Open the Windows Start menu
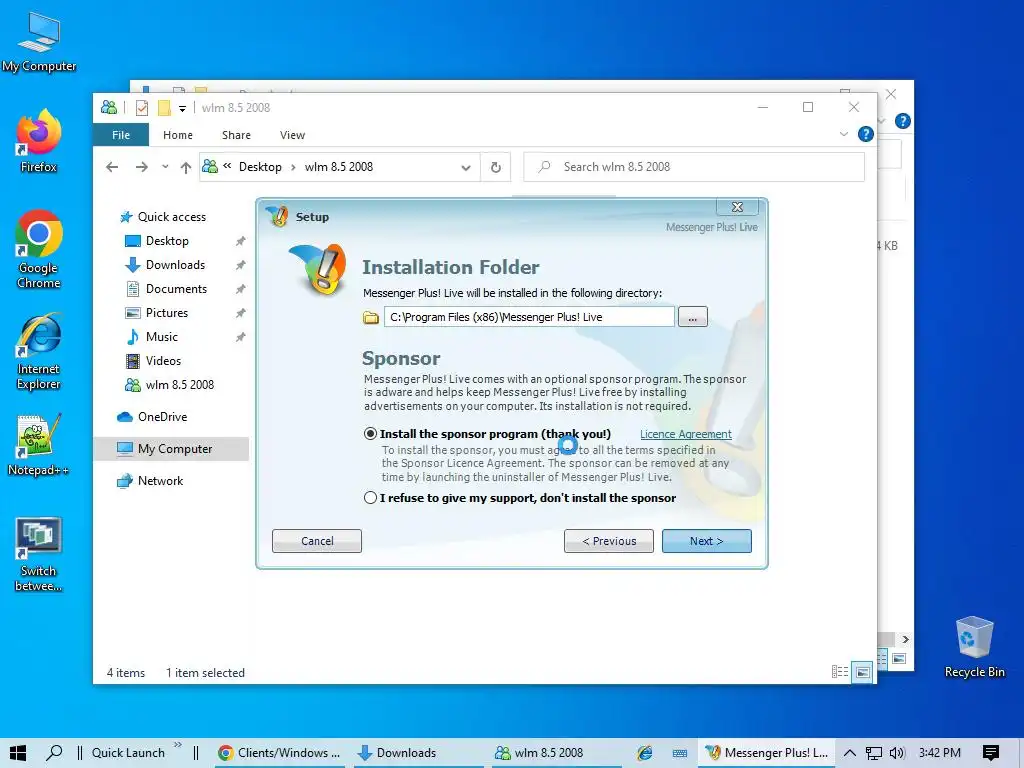Screen dimensions: 1024x768 (18, 752)
